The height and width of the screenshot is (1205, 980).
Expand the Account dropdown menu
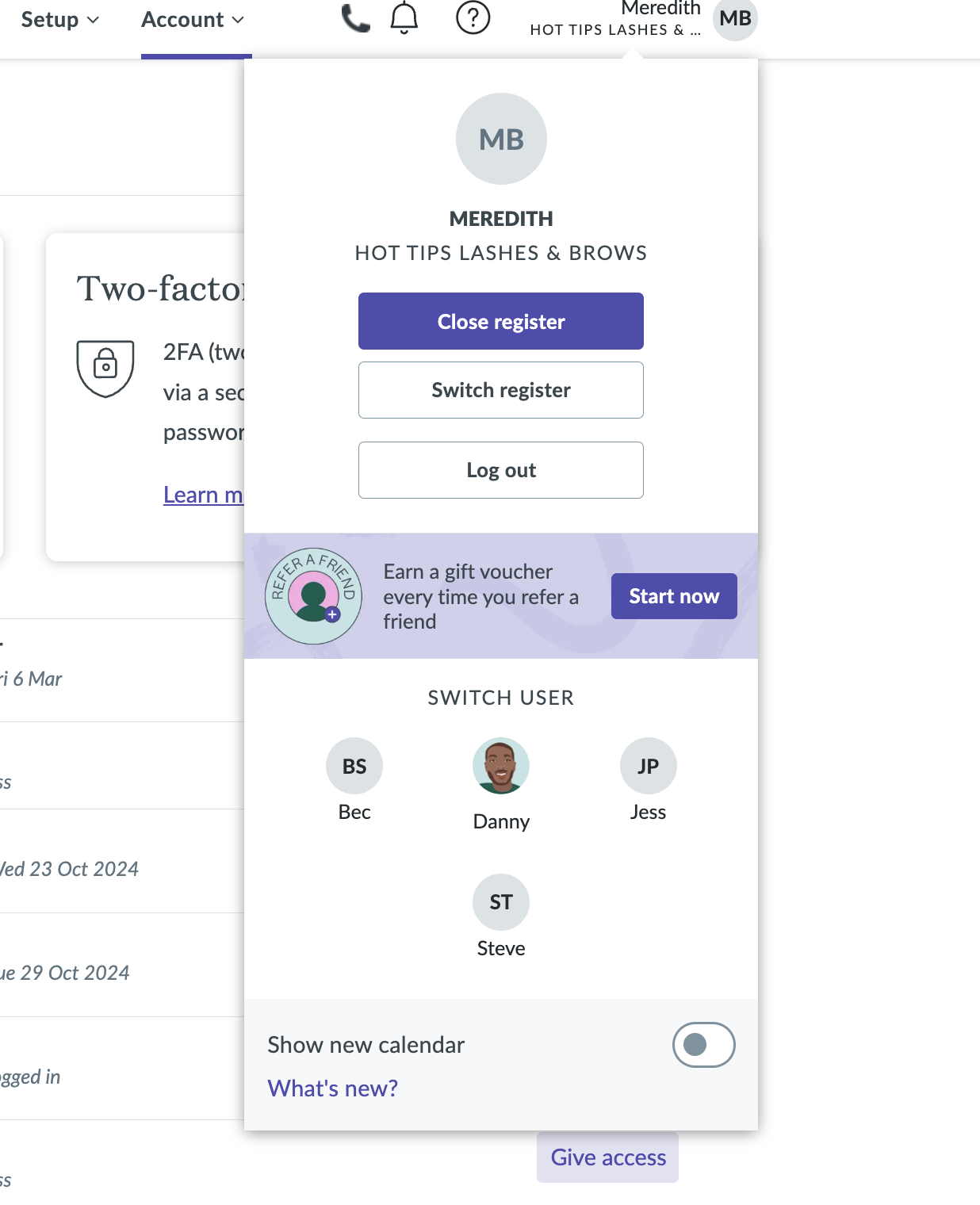pyautogui.click(x=193, y=20)
